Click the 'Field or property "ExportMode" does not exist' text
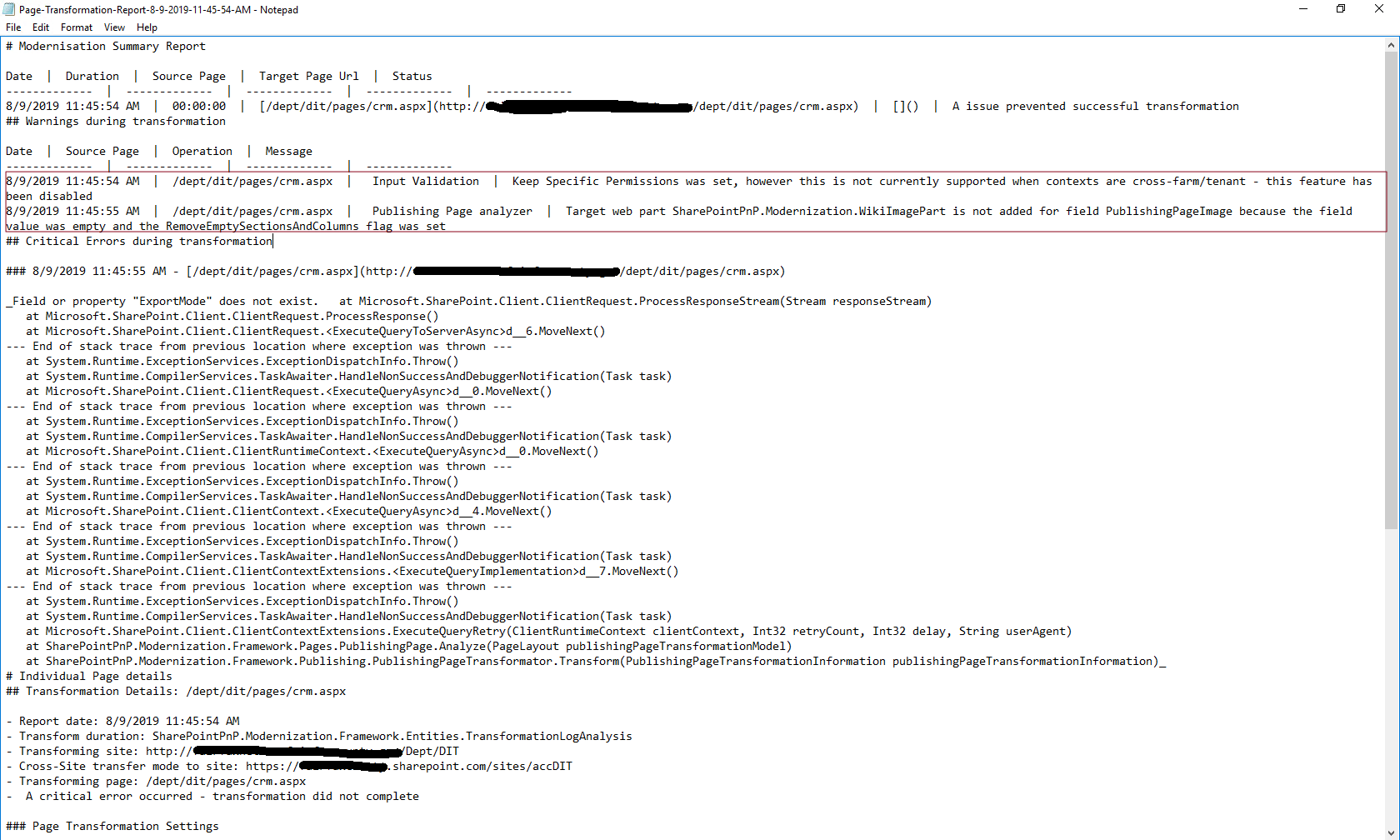The width and height of the screenshot is (1400, 840). pyautogui.click(x=164, y=302)
